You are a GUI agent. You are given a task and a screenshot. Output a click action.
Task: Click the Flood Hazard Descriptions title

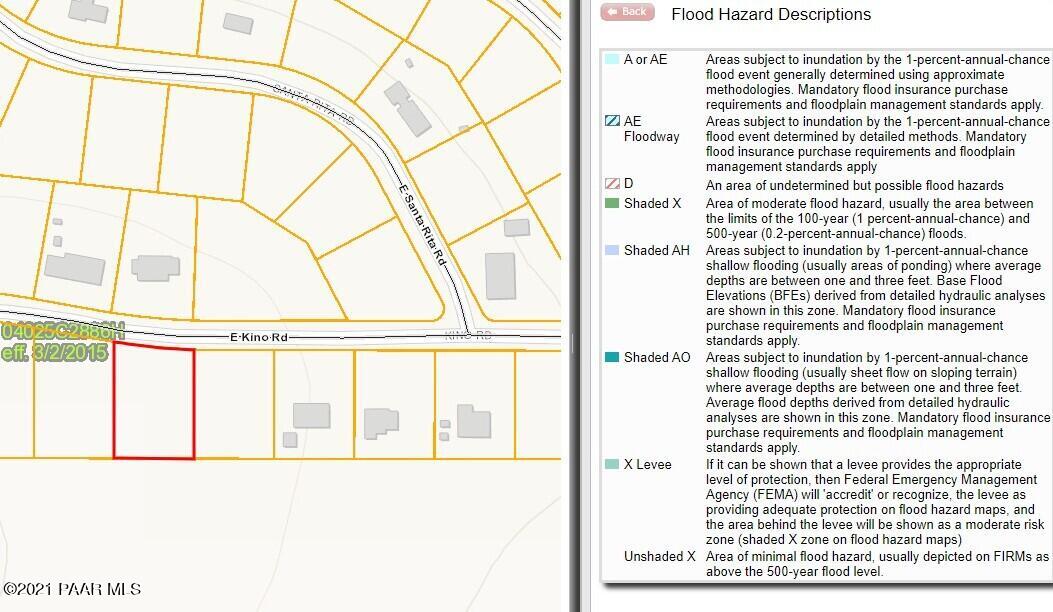(x=771, y=14)
